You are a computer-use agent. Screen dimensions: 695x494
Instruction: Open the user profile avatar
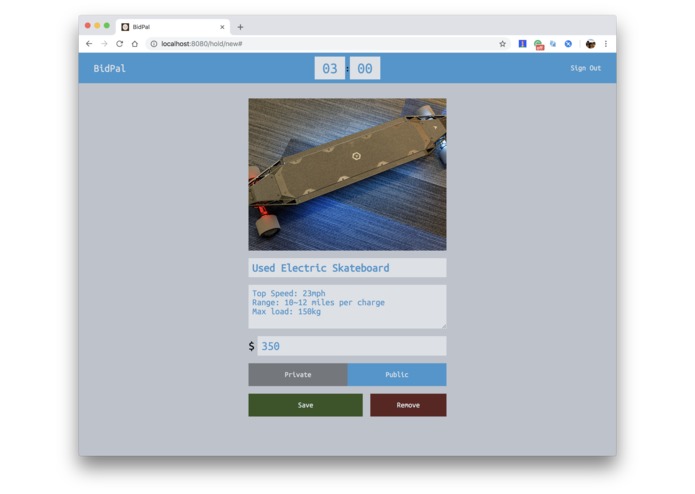coord(590,44)
